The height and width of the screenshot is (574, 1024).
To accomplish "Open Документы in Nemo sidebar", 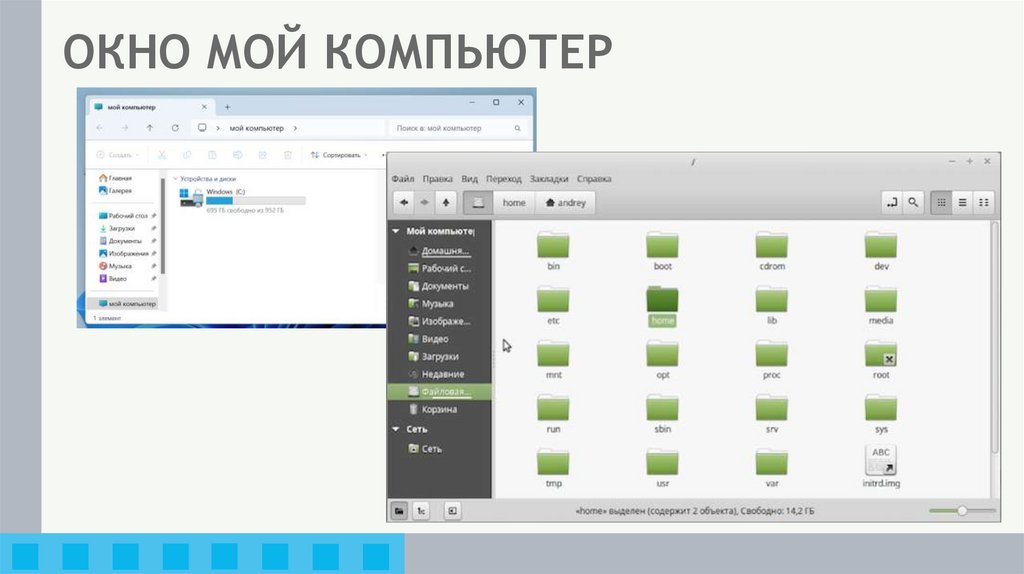I will (440, 286).
